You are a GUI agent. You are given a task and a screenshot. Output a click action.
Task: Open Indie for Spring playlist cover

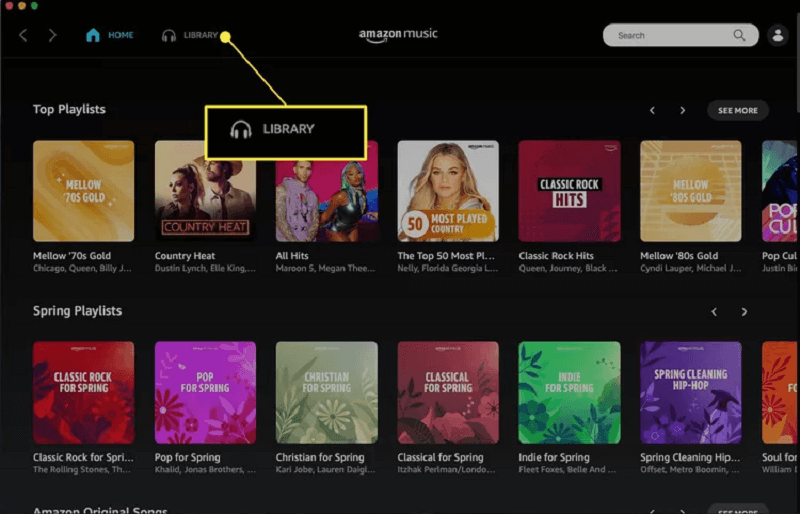point(569,392)
